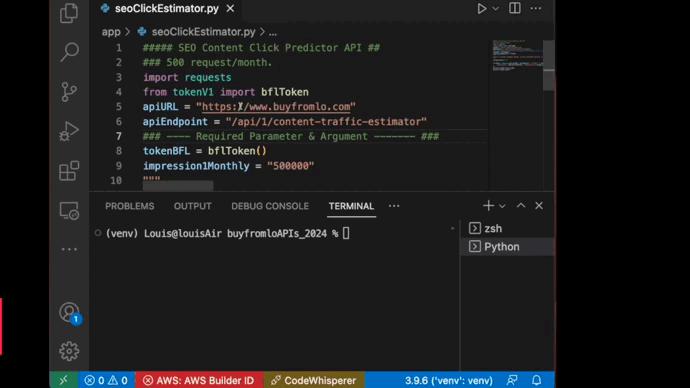Image resolution: width=690 pixels, height=388 pixels.
Task: Maximize the panel size with chevron
Action: 521,205
